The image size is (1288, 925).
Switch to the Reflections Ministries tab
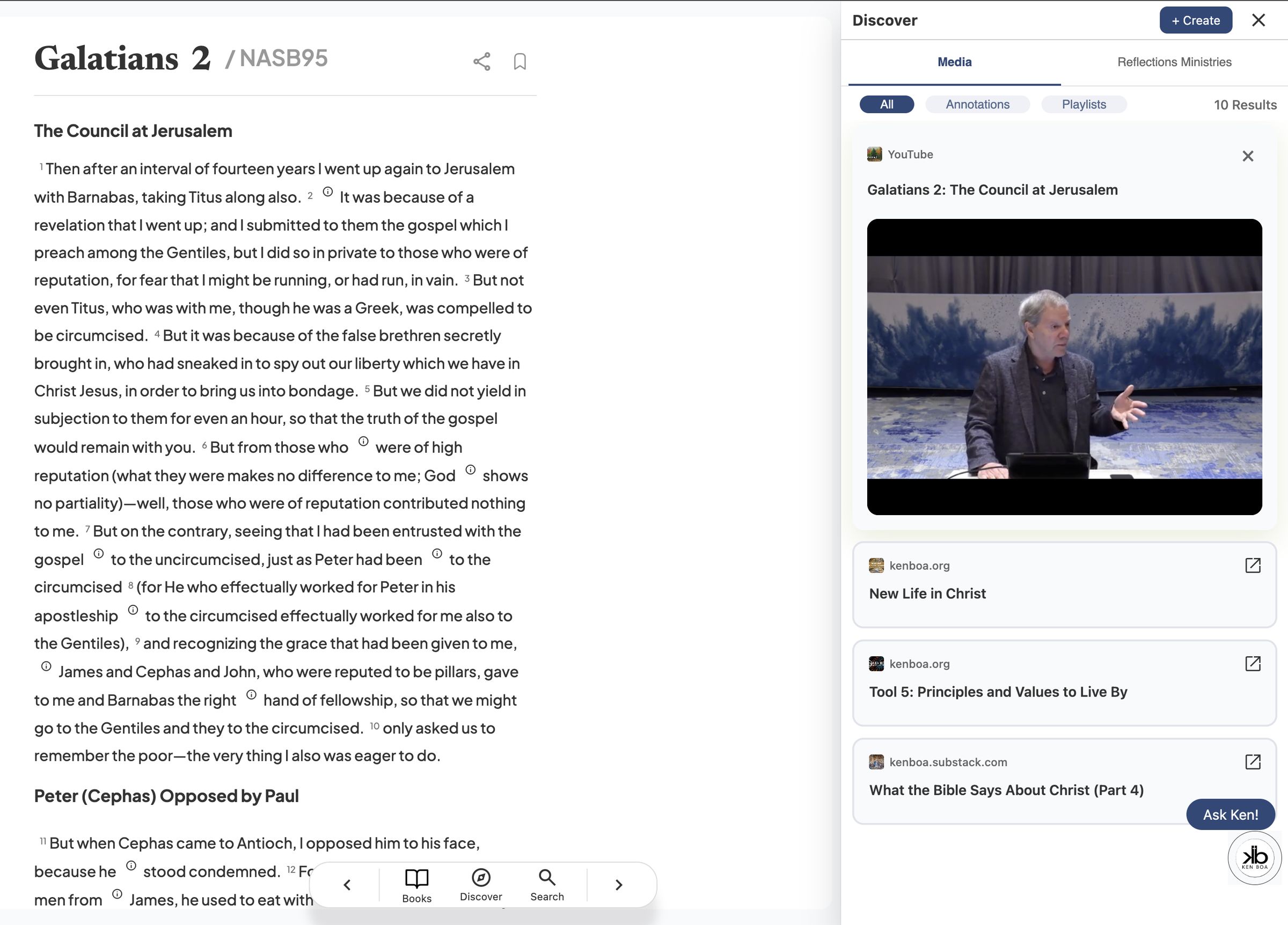[1174, 62]
